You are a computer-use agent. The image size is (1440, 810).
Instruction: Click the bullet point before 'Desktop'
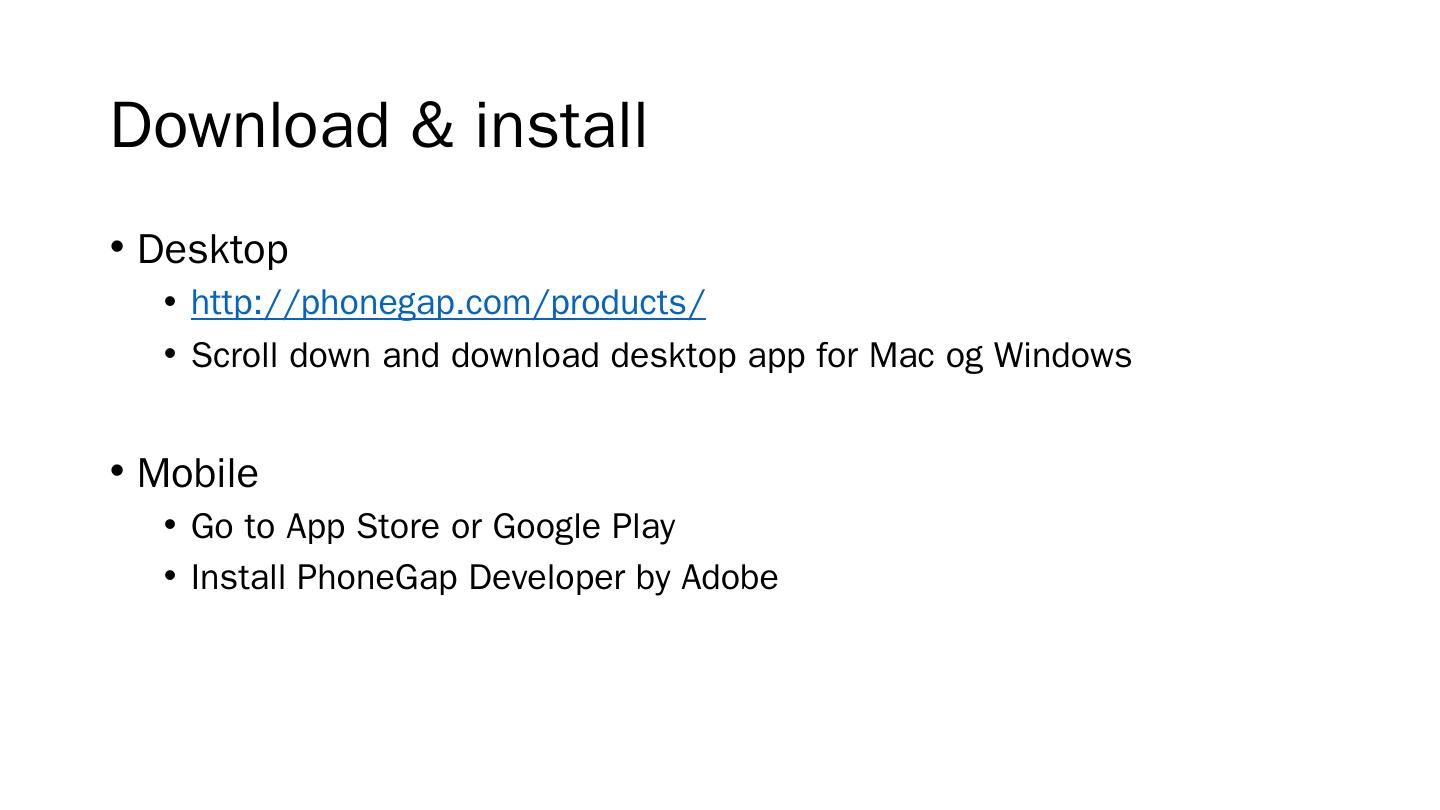[x=117, y=246]
